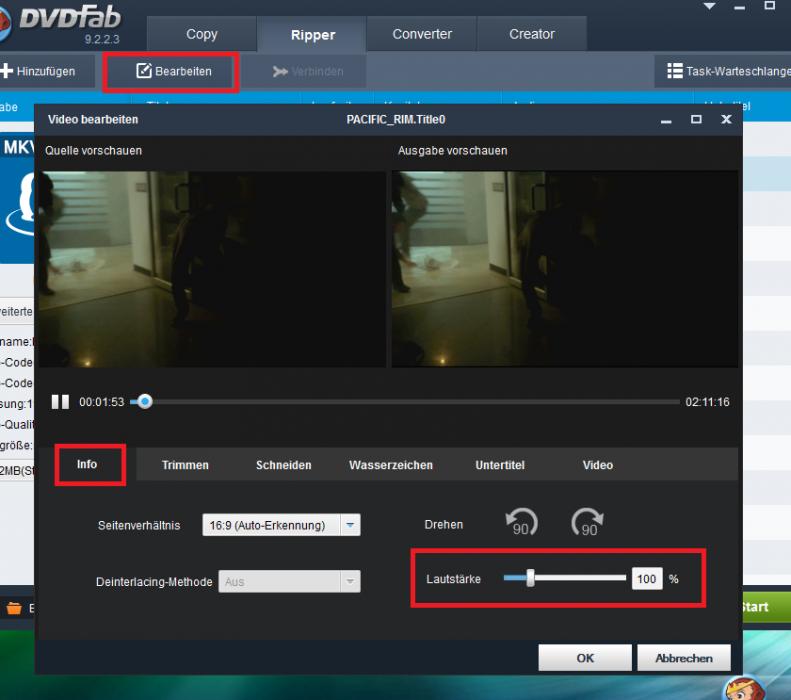Screen dimensions: 791x700
Task: Click the output preview video pane
Action: pyautogui.click(x=565, y=269)
